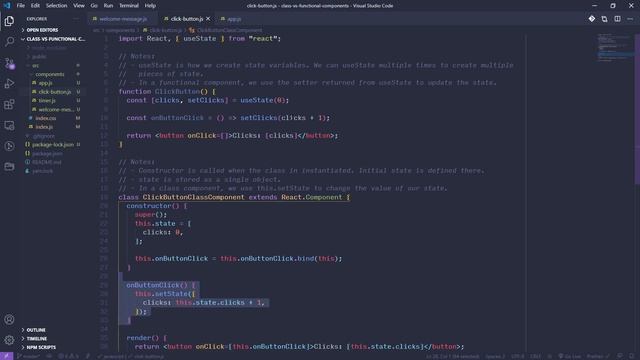Open the Edit menu

tap(35, 6)
